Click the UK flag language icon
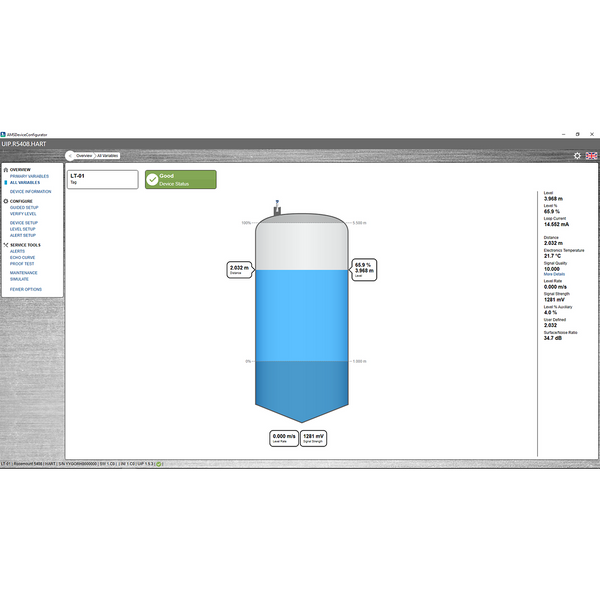The height and width of the screenshot is (600, 600). 591,156
